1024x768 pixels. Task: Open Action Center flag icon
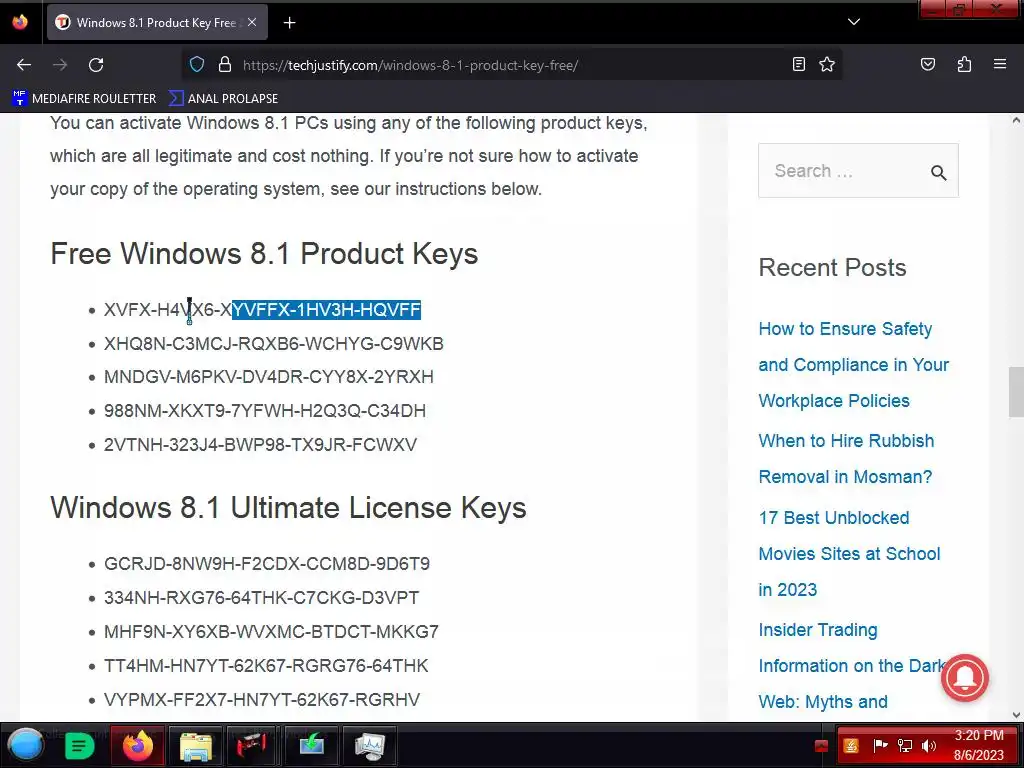click(x=880, y=746)
